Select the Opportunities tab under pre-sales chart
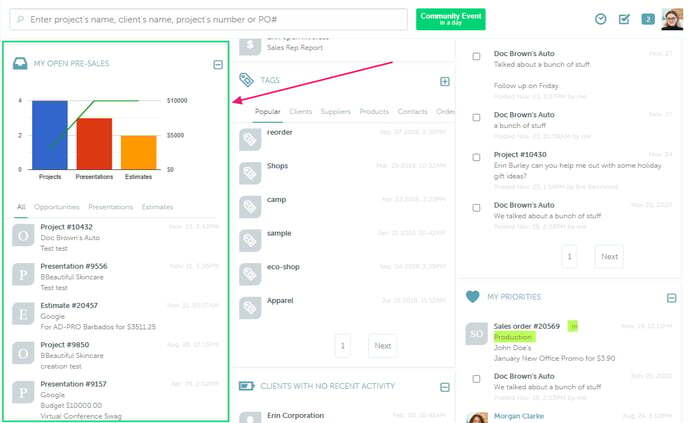Viewport: 688px width, 423px height. [57, 207]
